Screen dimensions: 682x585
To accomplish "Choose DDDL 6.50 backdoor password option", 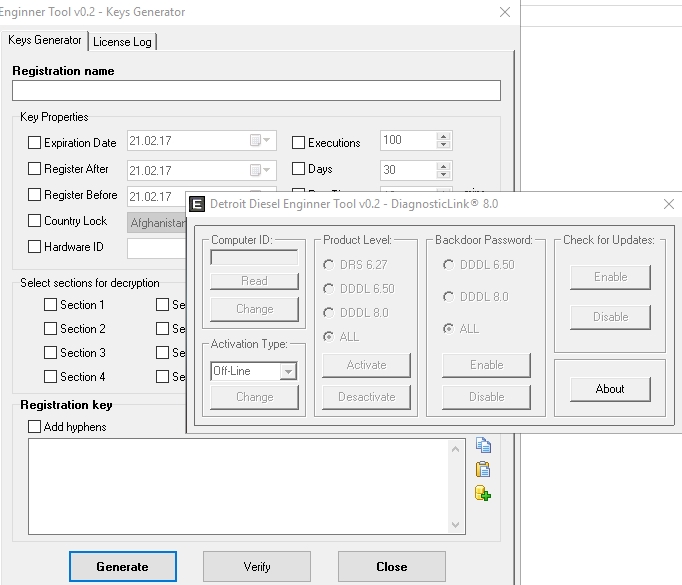I will click(x=448, y=264).
